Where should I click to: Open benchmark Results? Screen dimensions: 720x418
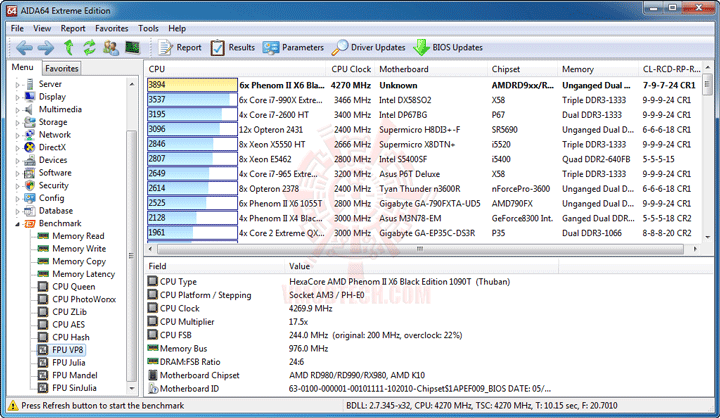tap(232, 47)
